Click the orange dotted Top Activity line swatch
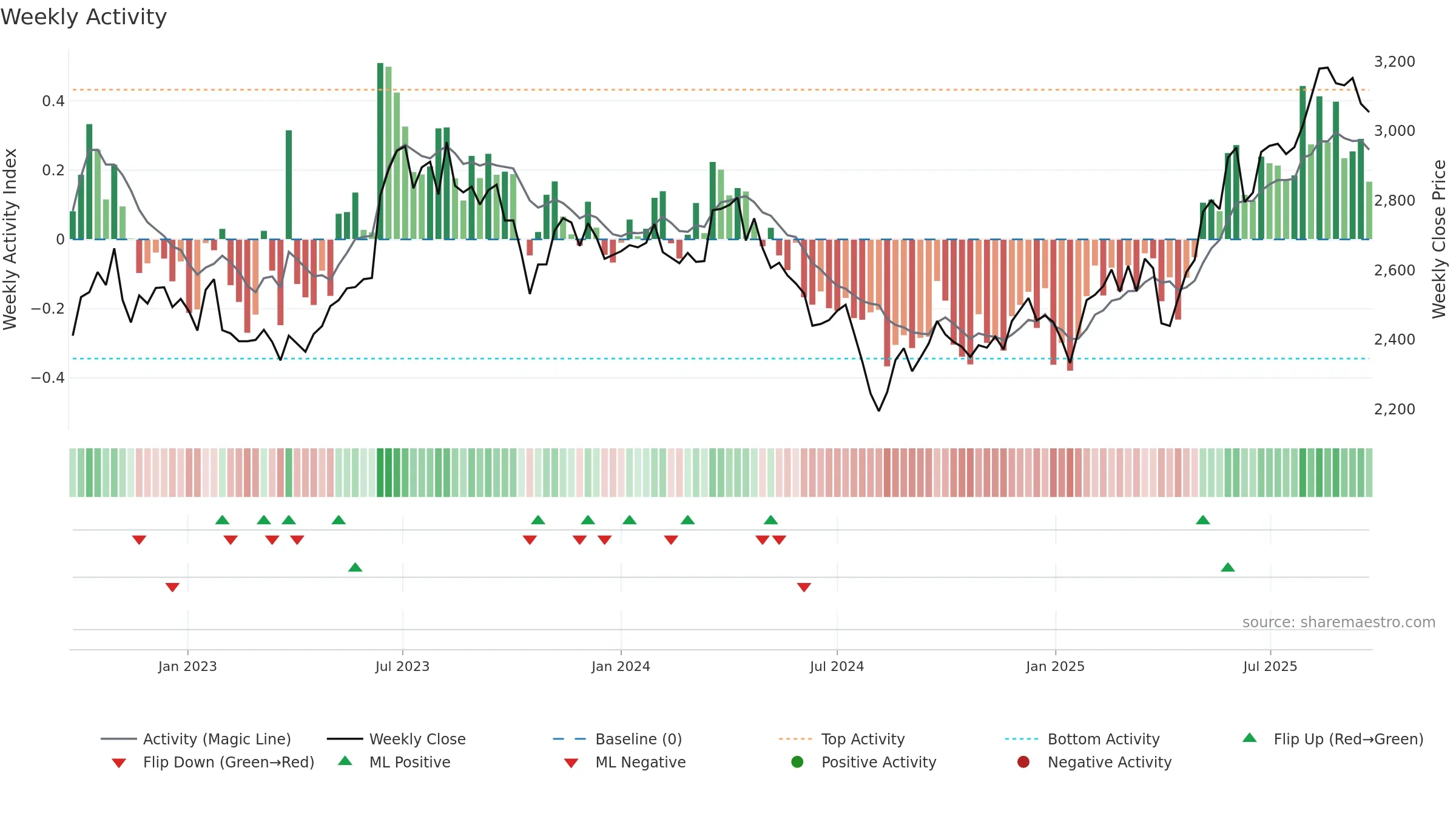 pyautogui.click(x=795, y=739)
